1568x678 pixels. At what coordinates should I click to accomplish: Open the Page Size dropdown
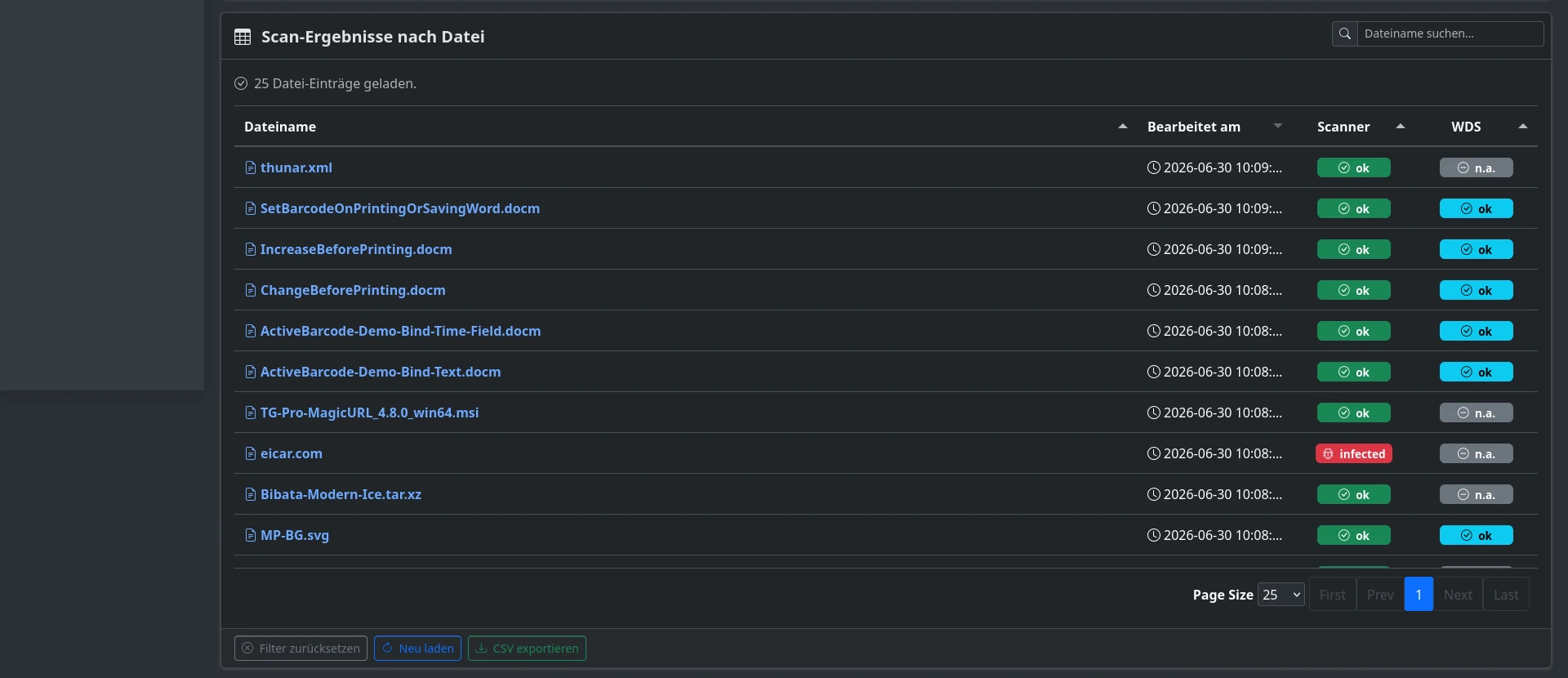pos(1281,595)
